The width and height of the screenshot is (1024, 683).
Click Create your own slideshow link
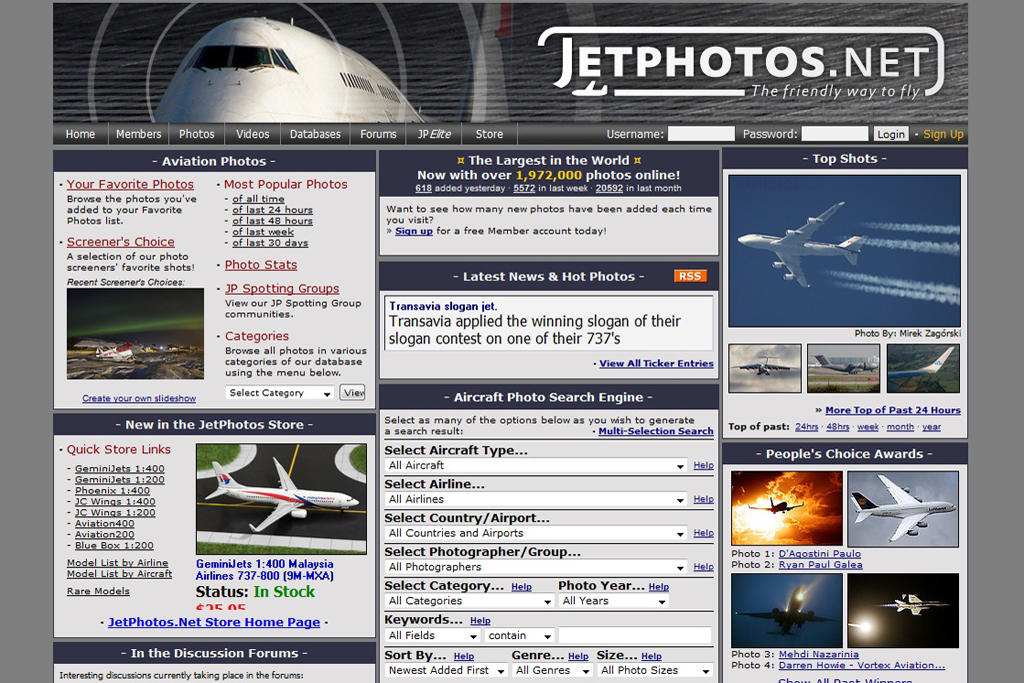139,398
